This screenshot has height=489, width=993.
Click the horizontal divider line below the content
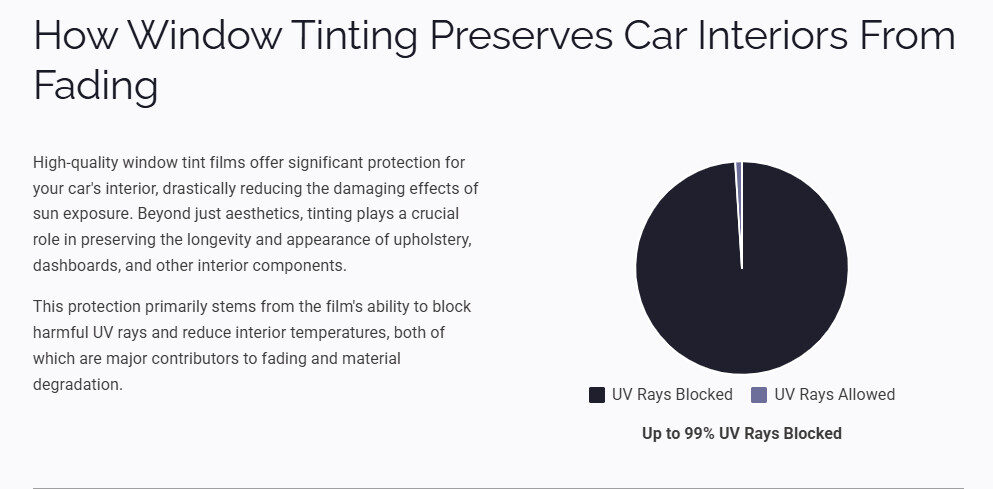(x=497, y=487)
